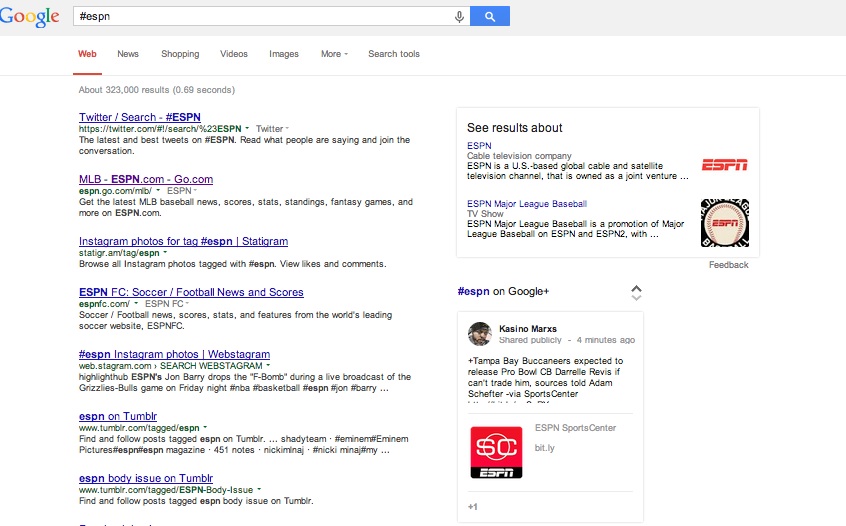Click About 323,000 results text

(156, 90)
